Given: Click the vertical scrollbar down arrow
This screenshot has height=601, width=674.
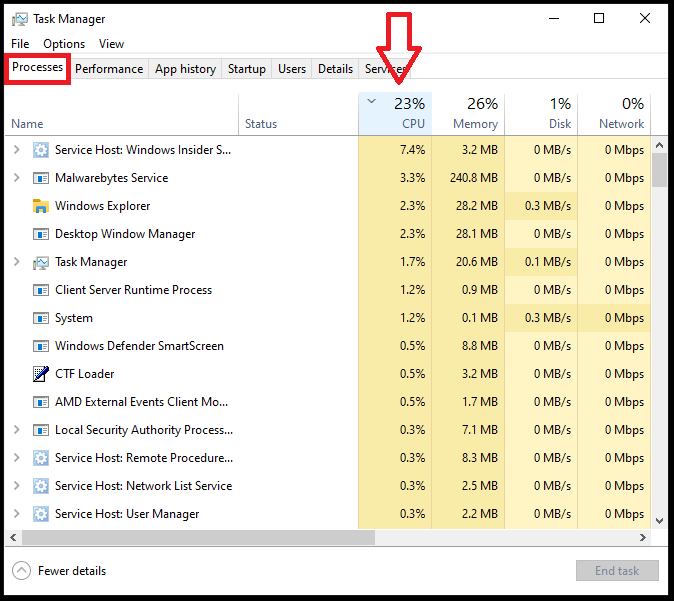Looking at the screenshot, I should tap(659, 521).
